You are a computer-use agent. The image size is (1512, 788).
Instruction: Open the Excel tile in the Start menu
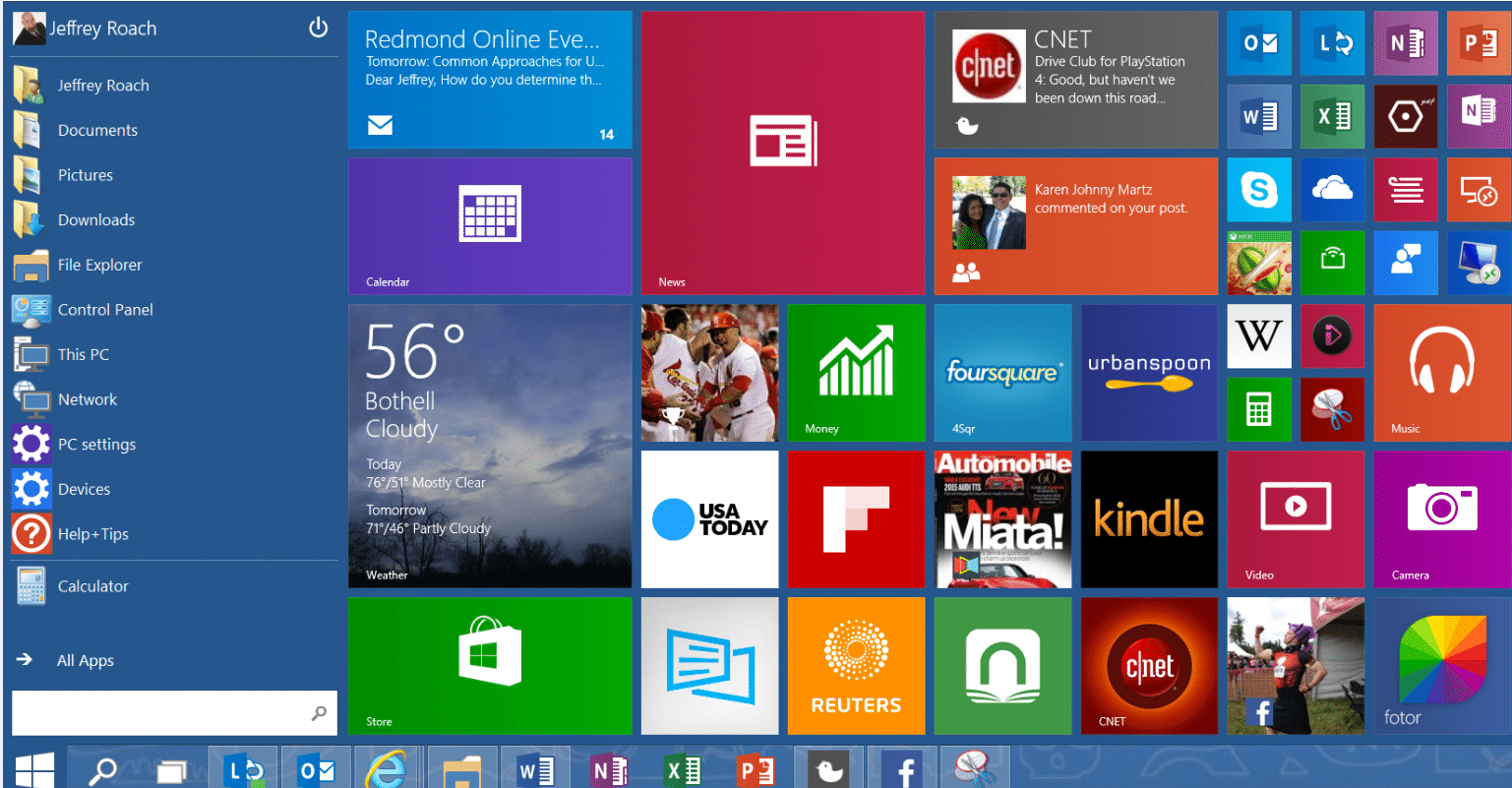click(1333, 117)
